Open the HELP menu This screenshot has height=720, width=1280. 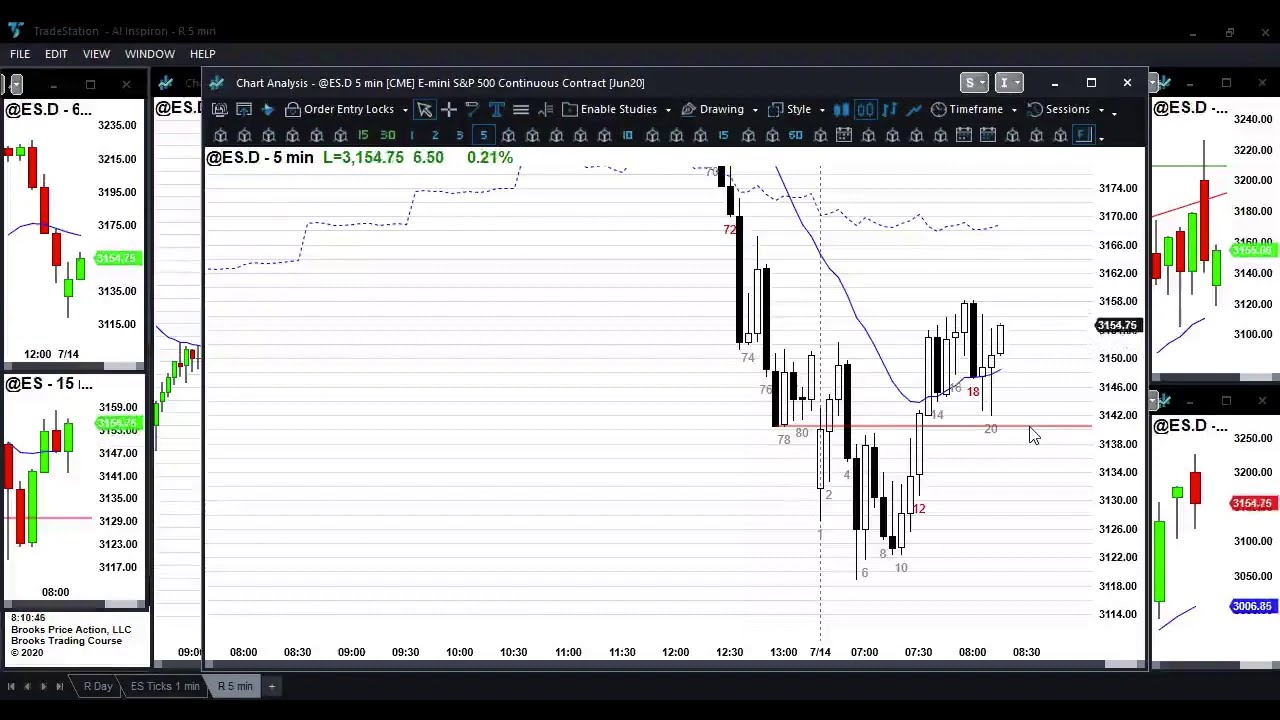[202, 54]
